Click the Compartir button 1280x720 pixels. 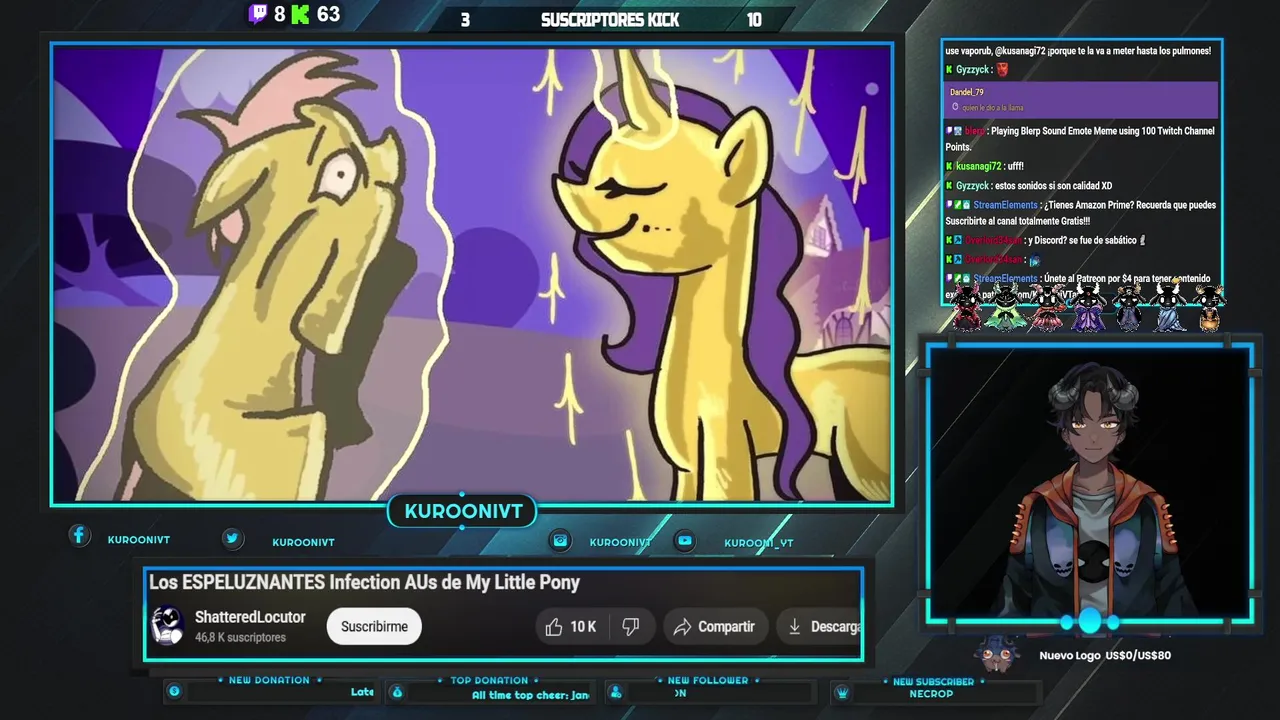714,626
